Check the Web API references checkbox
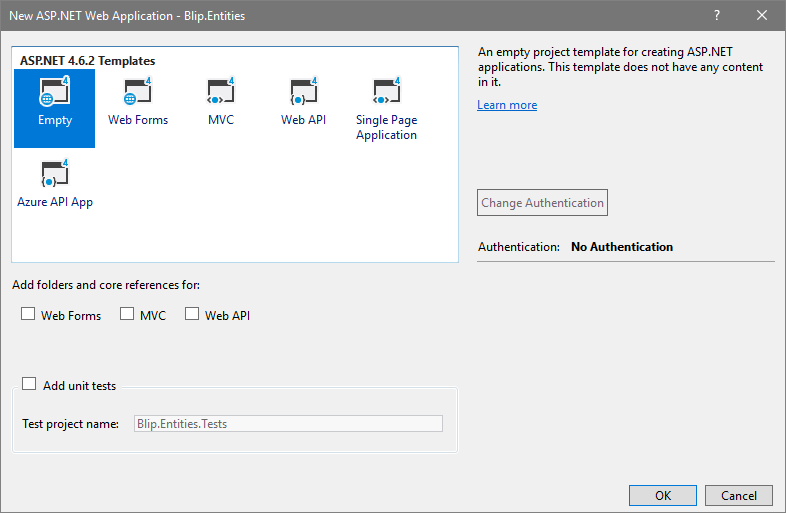Screen dimensions: 786x513 [x=192, y=314]
